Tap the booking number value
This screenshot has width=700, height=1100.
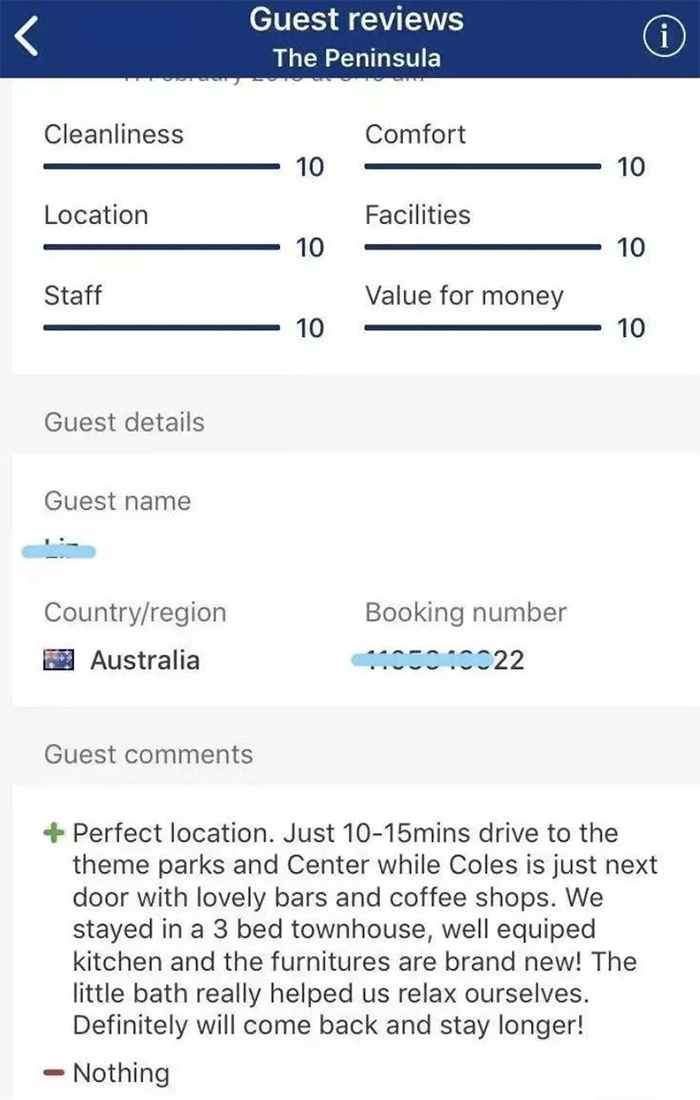[x=438, y=659]
